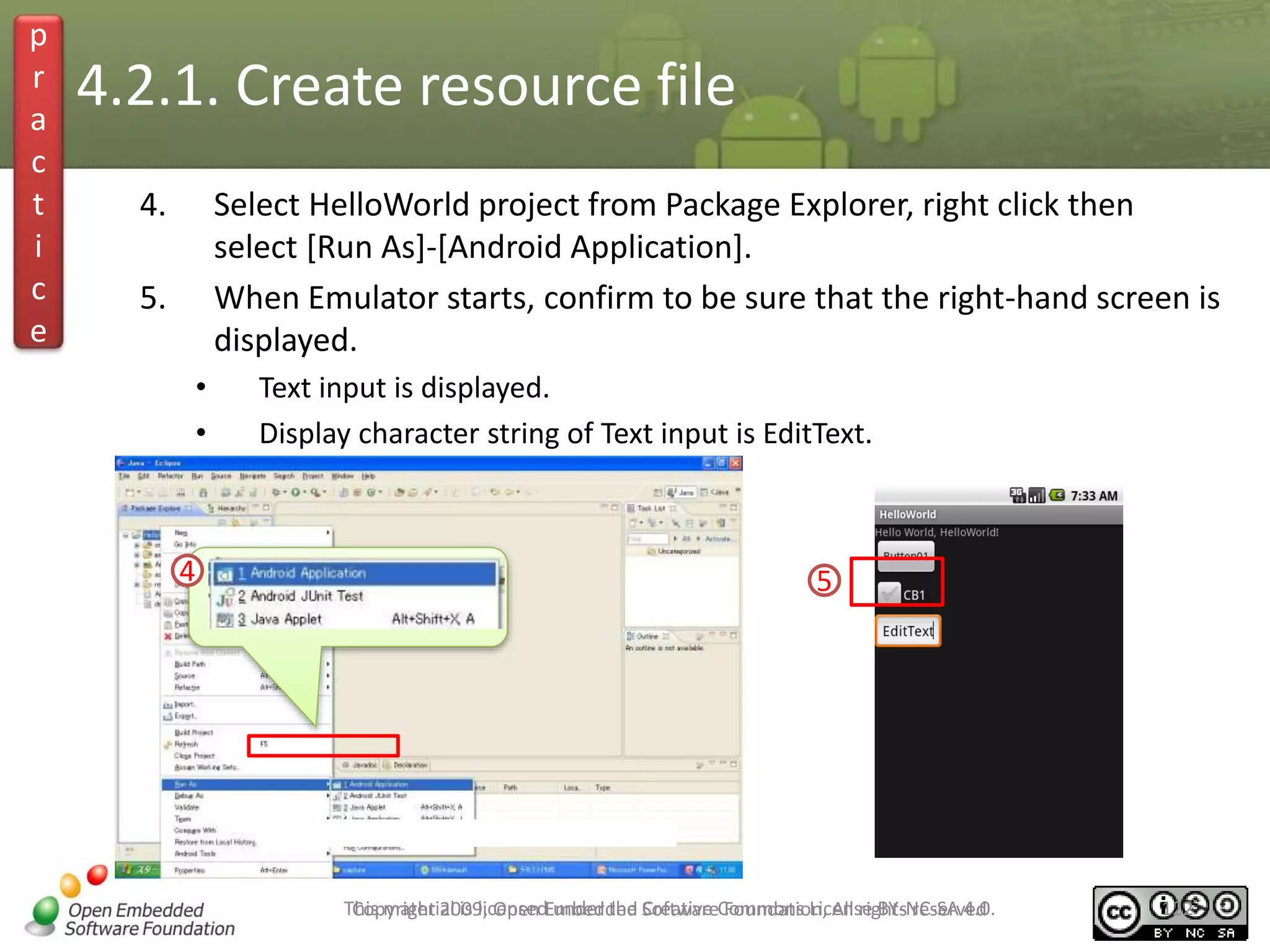Click Validate in the context menu
The width and height of the screenshot is (1270, 952).
[x=246, y=807]
